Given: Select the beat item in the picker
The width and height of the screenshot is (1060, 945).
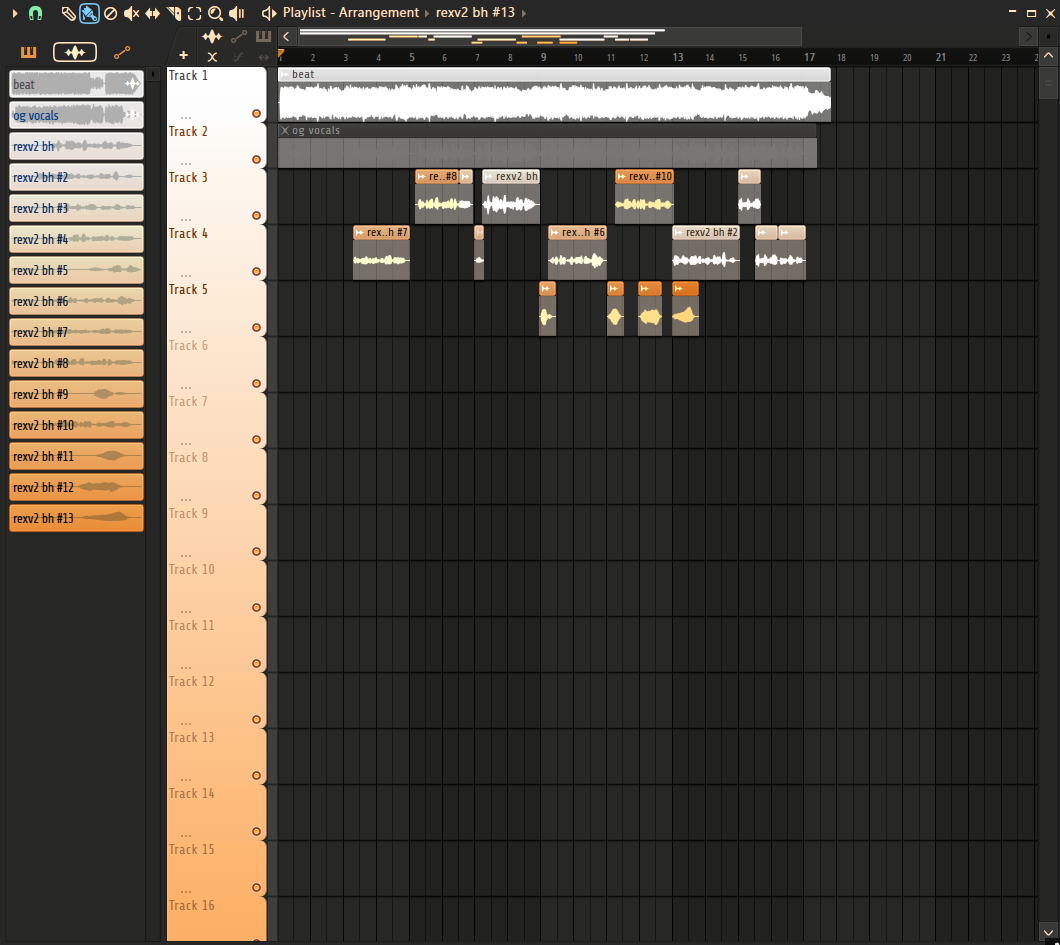Looking at the screenshot, I should (x=76, y=84).
